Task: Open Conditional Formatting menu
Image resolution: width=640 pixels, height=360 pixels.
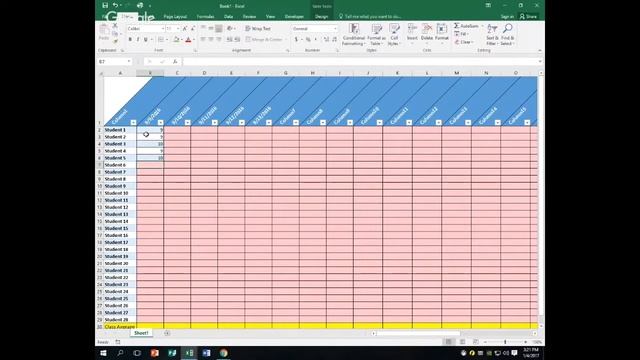Action: (353, 34)
